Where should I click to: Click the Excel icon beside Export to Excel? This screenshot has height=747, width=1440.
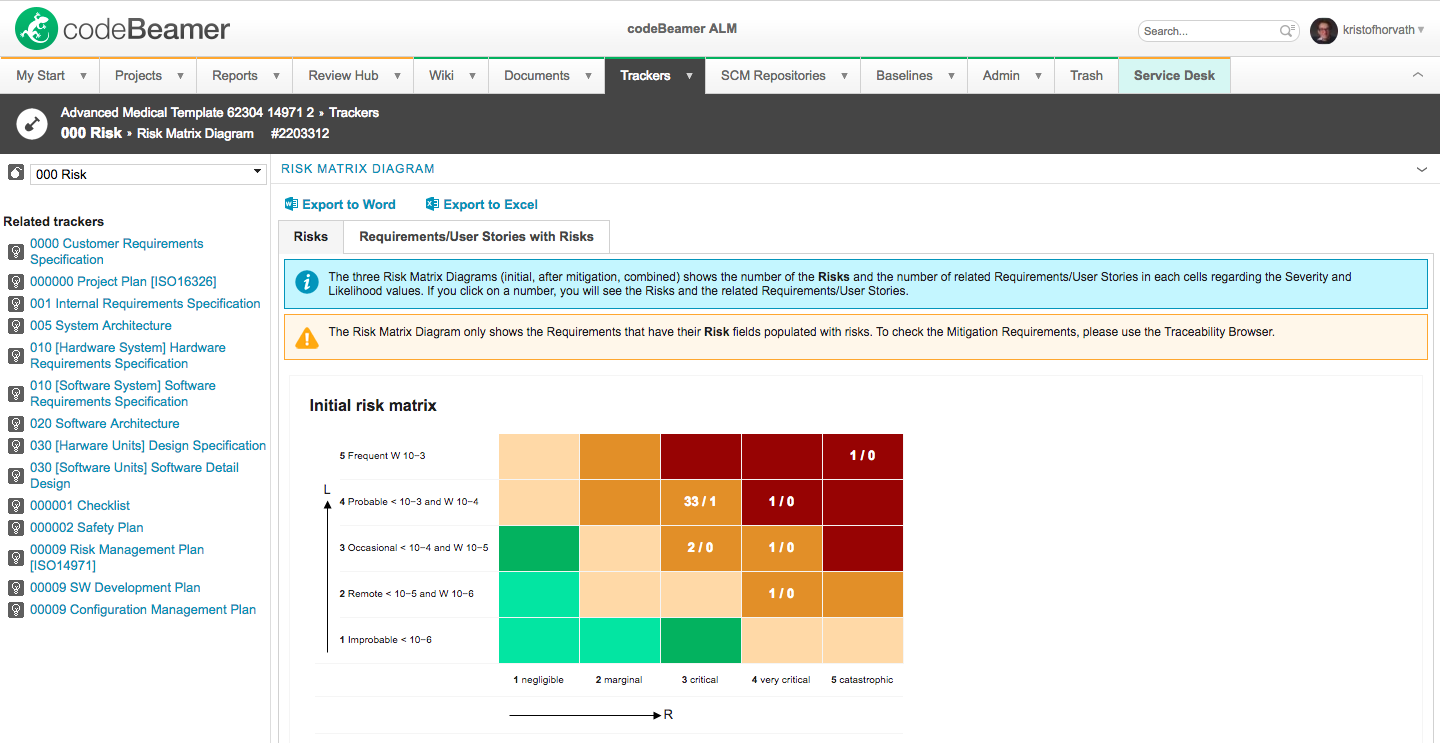pyautogui.click(x=432, y=204)
